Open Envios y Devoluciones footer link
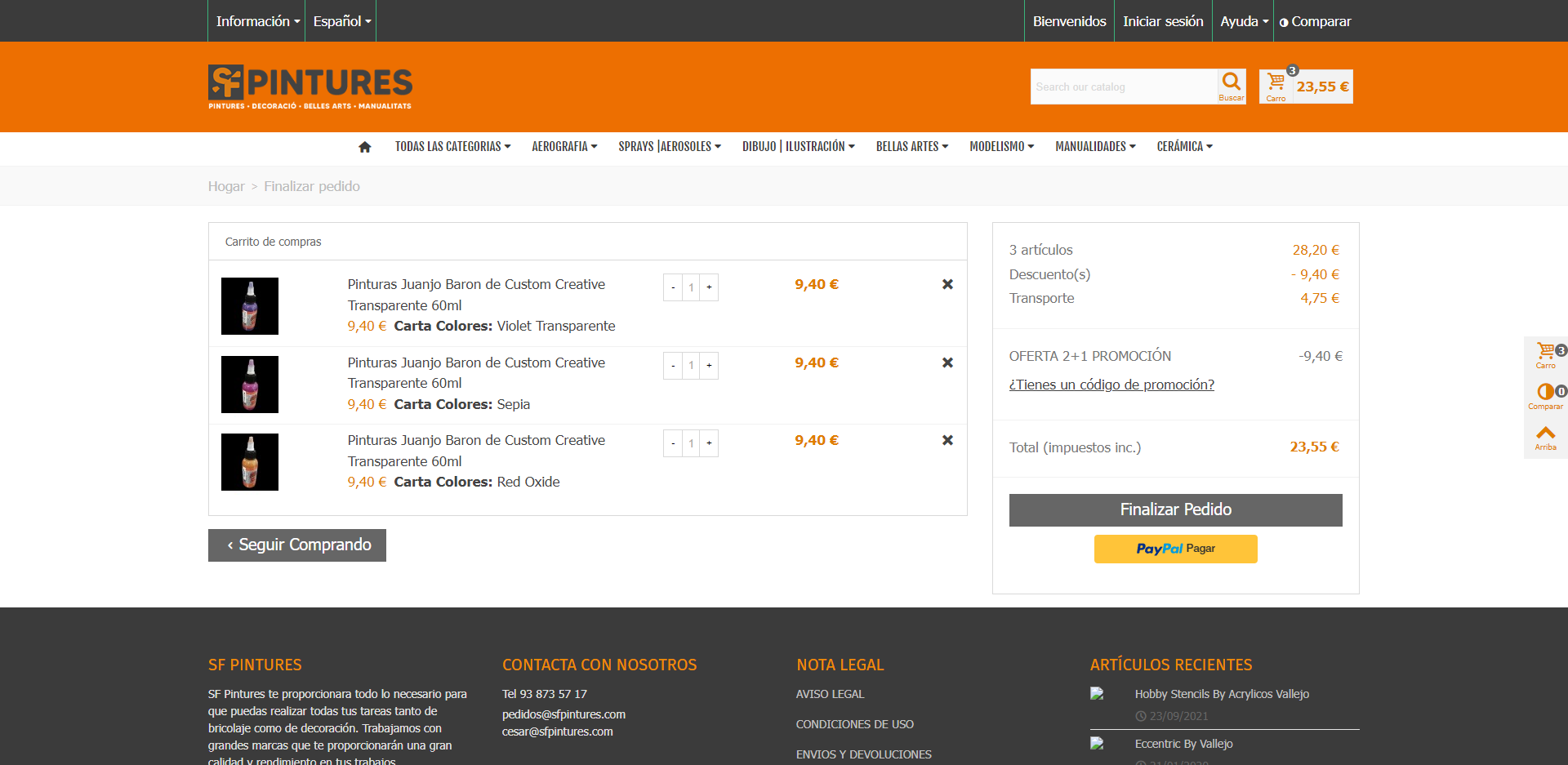 coord(864,754)
